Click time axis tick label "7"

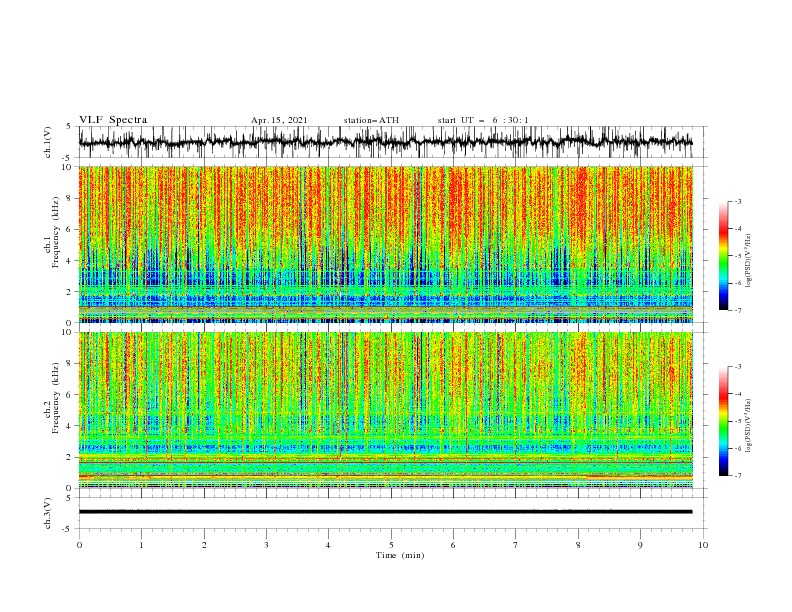click(516, 545)
